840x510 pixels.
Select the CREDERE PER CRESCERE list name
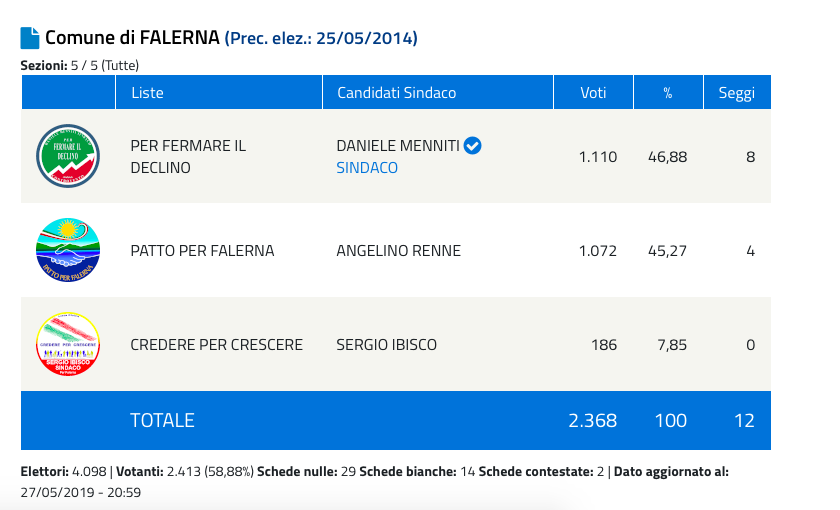point(216,345)
